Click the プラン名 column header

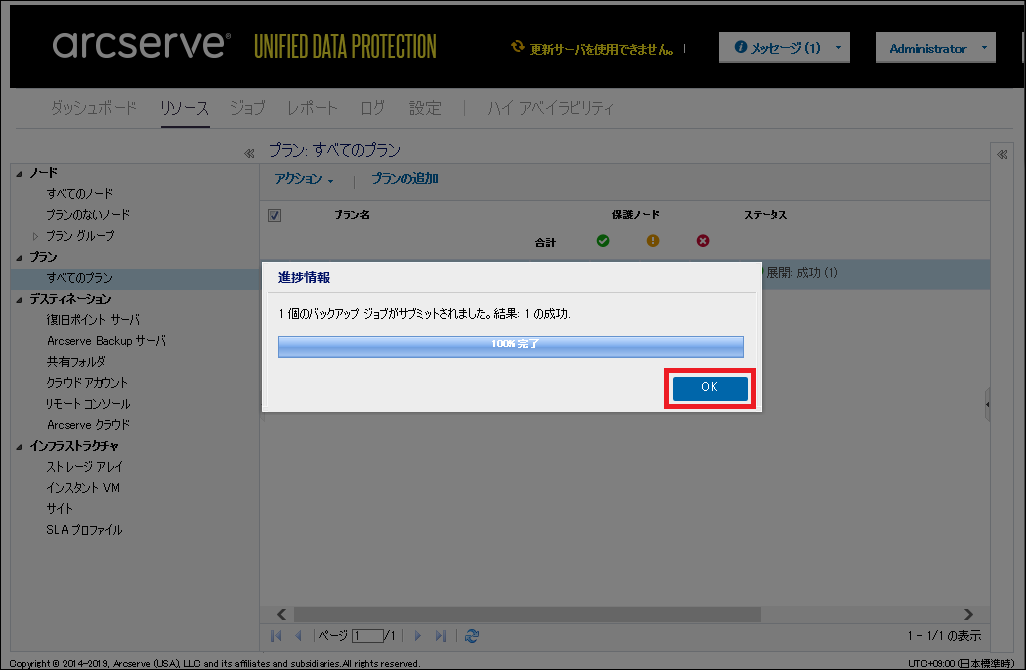tap(352, 215)
